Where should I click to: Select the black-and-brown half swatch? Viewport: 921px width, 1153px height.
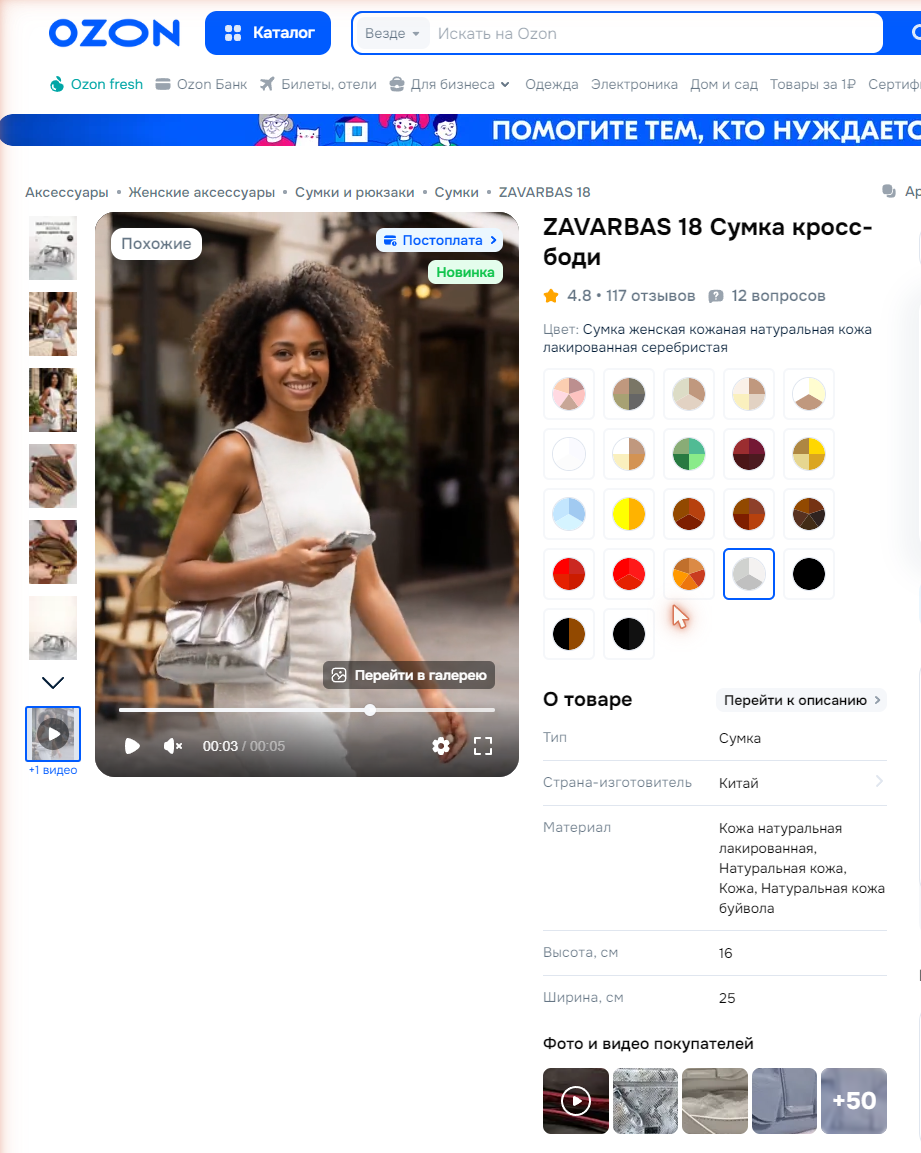click(569, 634)
